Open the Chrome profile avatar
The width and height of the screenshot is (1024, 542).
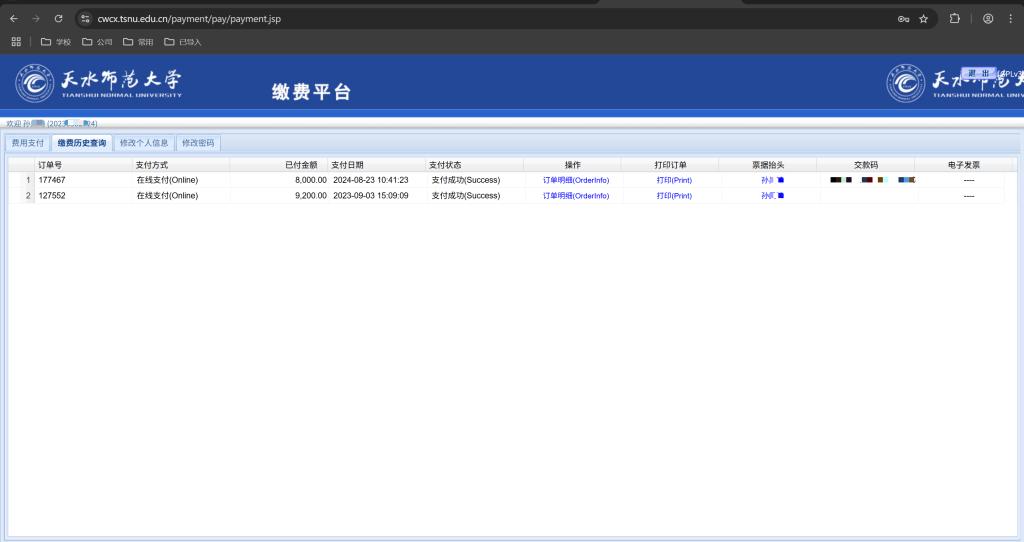pyautogui.click(x=988, y=18)
